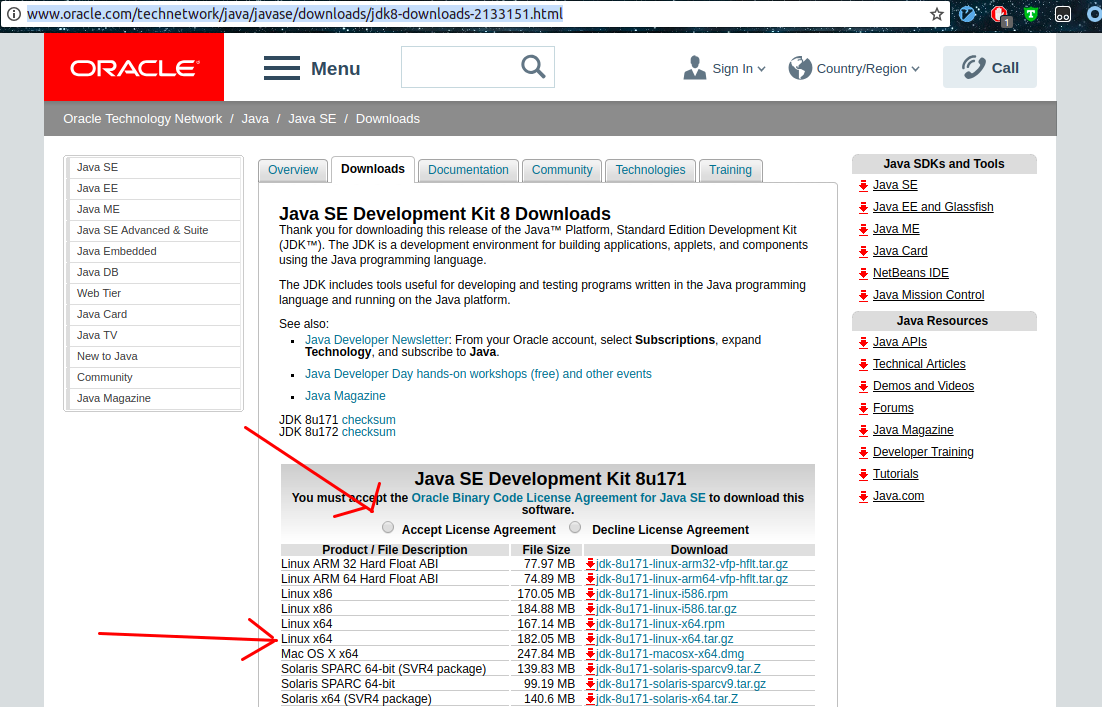Open Web Tier sidebar item
The height and width of the screenshot is (707, 1102).
(x=155, y=294)
